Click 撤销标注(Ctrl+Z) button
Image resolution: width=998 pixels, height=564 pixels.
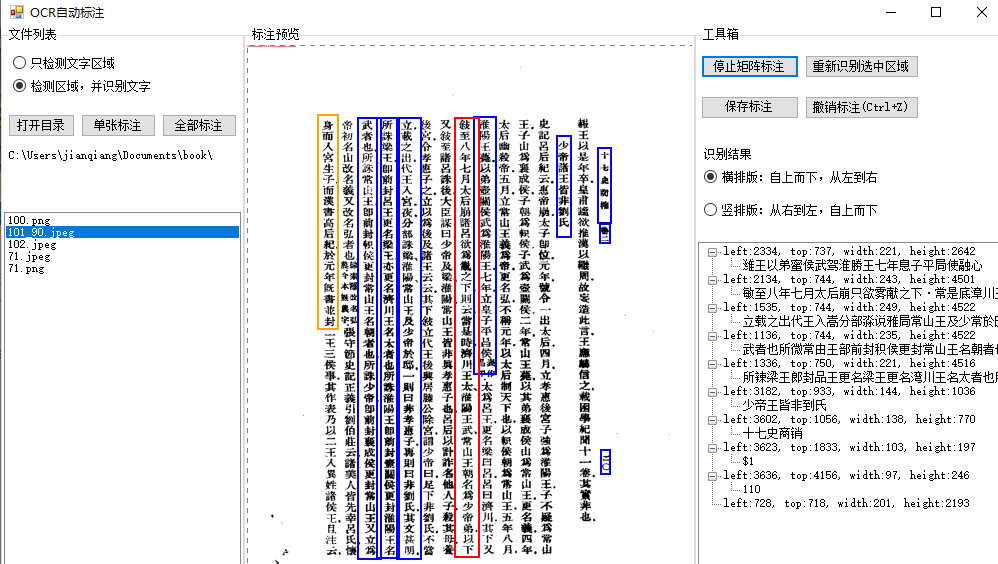861,107
